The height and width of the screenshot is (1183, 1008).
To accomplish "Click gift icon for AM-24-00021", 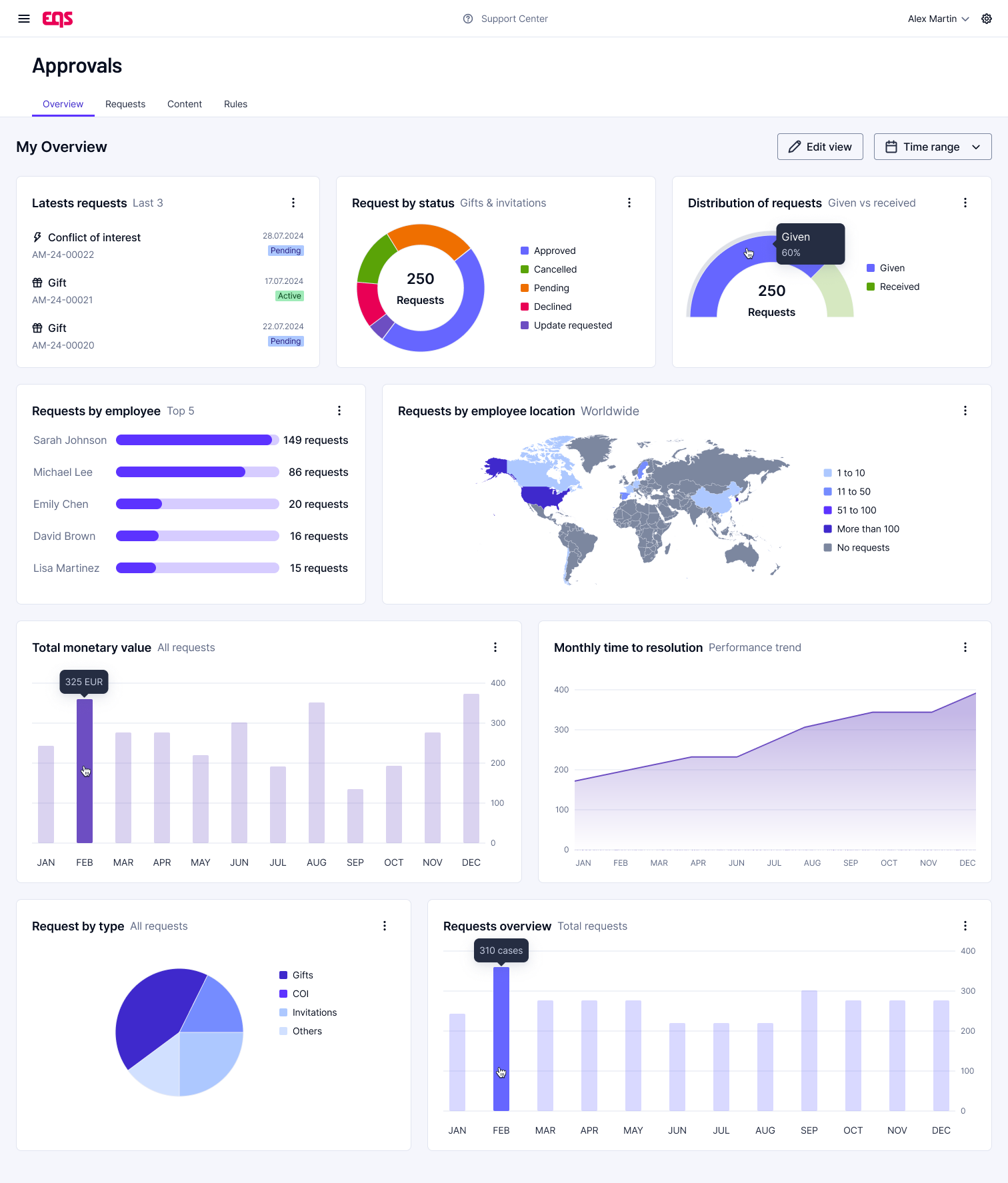I will pyautogui.click(x=37, y=283).
